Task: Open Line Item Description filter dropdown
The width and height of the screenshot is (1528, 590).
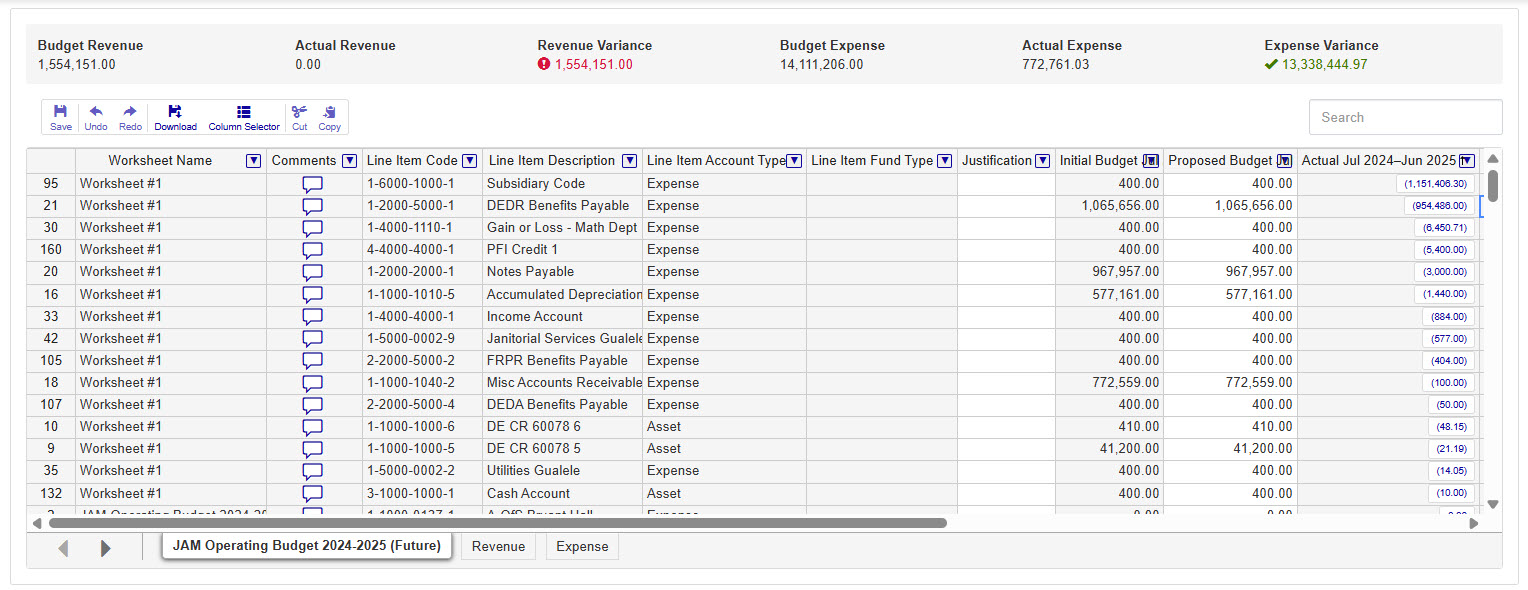Action: (629, 161)
